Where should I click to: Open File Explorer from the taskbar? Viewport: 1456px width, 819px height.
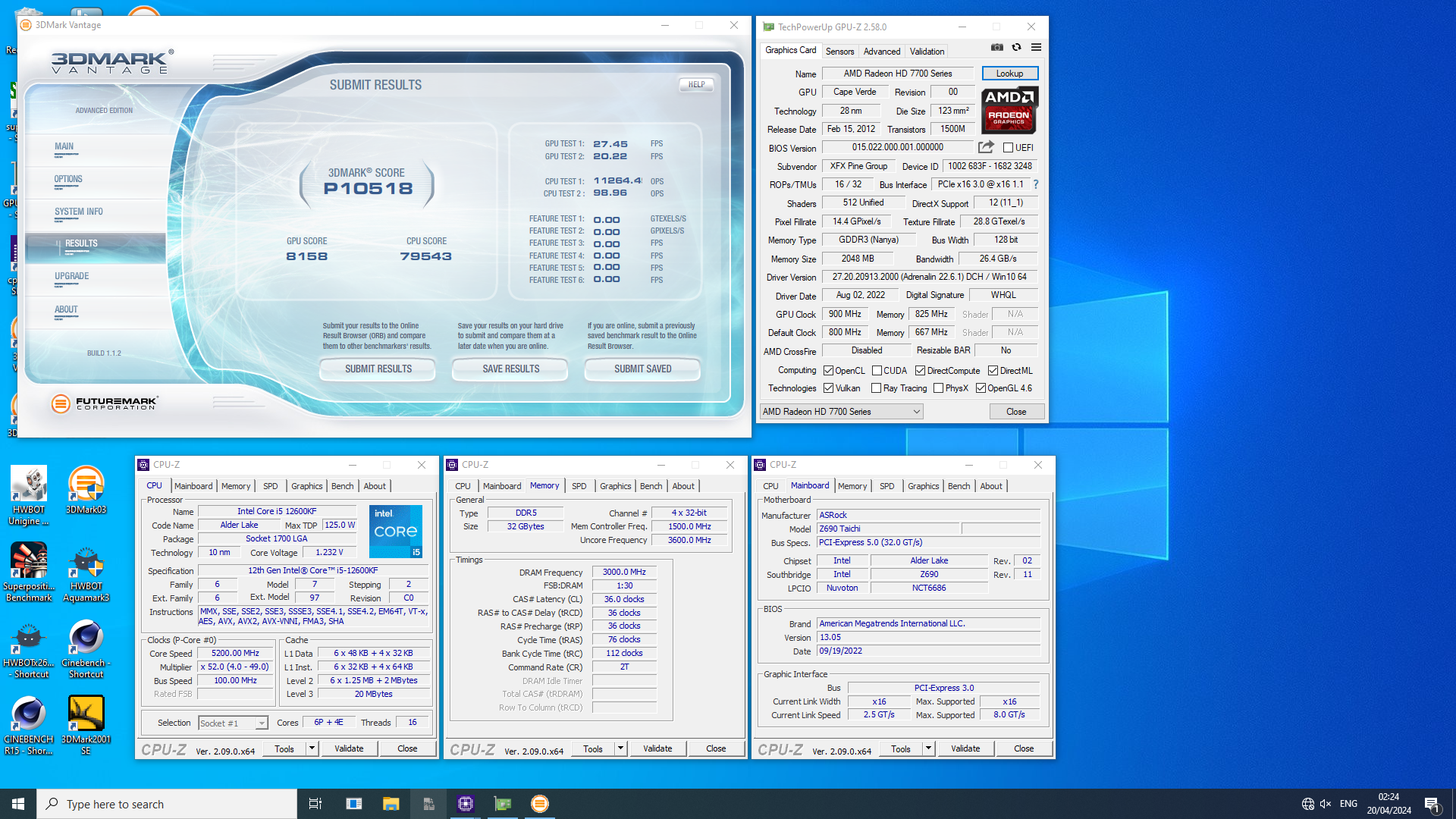tap(391, 804)
